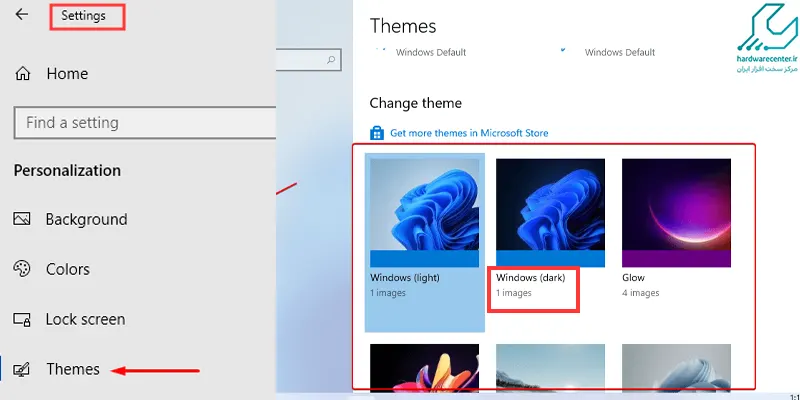Viewport: 800px width, 400px height.
Task: Click the Windows (dark) label
Action: (531, 278)
